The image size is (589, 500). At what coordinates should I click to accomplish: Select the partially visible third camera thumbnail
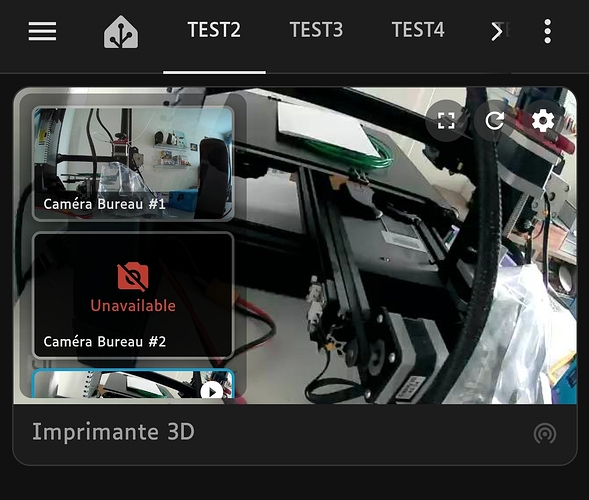point(133,384)
